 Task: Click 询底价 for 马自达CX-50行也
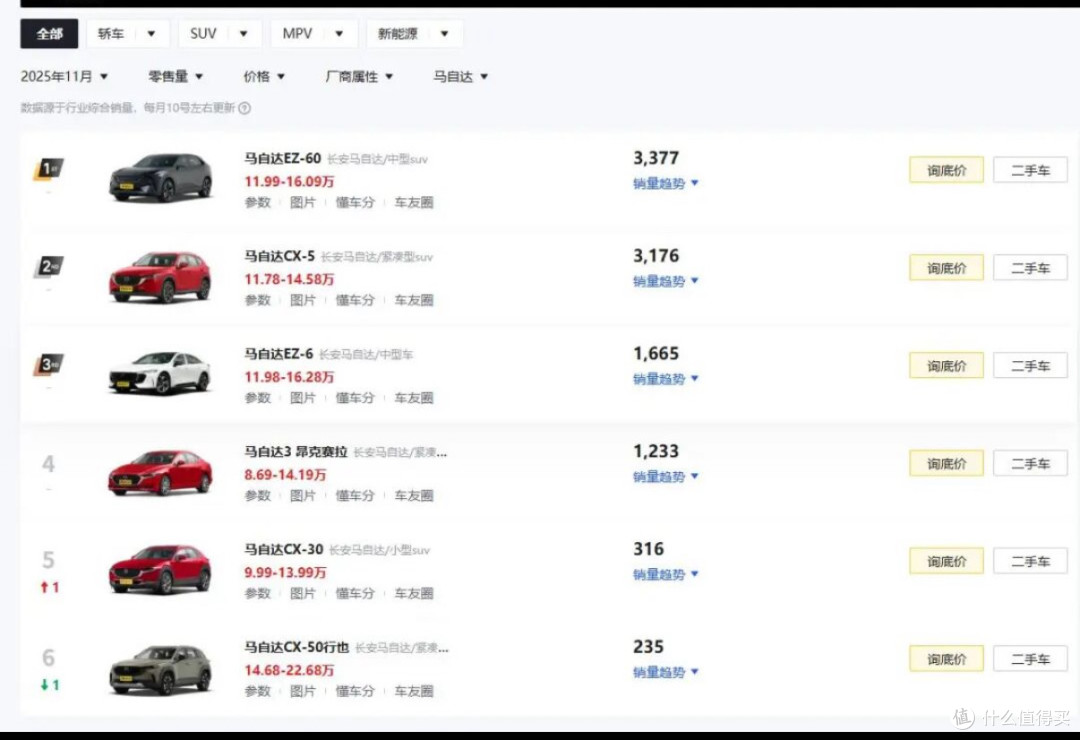tap(946, 659)
